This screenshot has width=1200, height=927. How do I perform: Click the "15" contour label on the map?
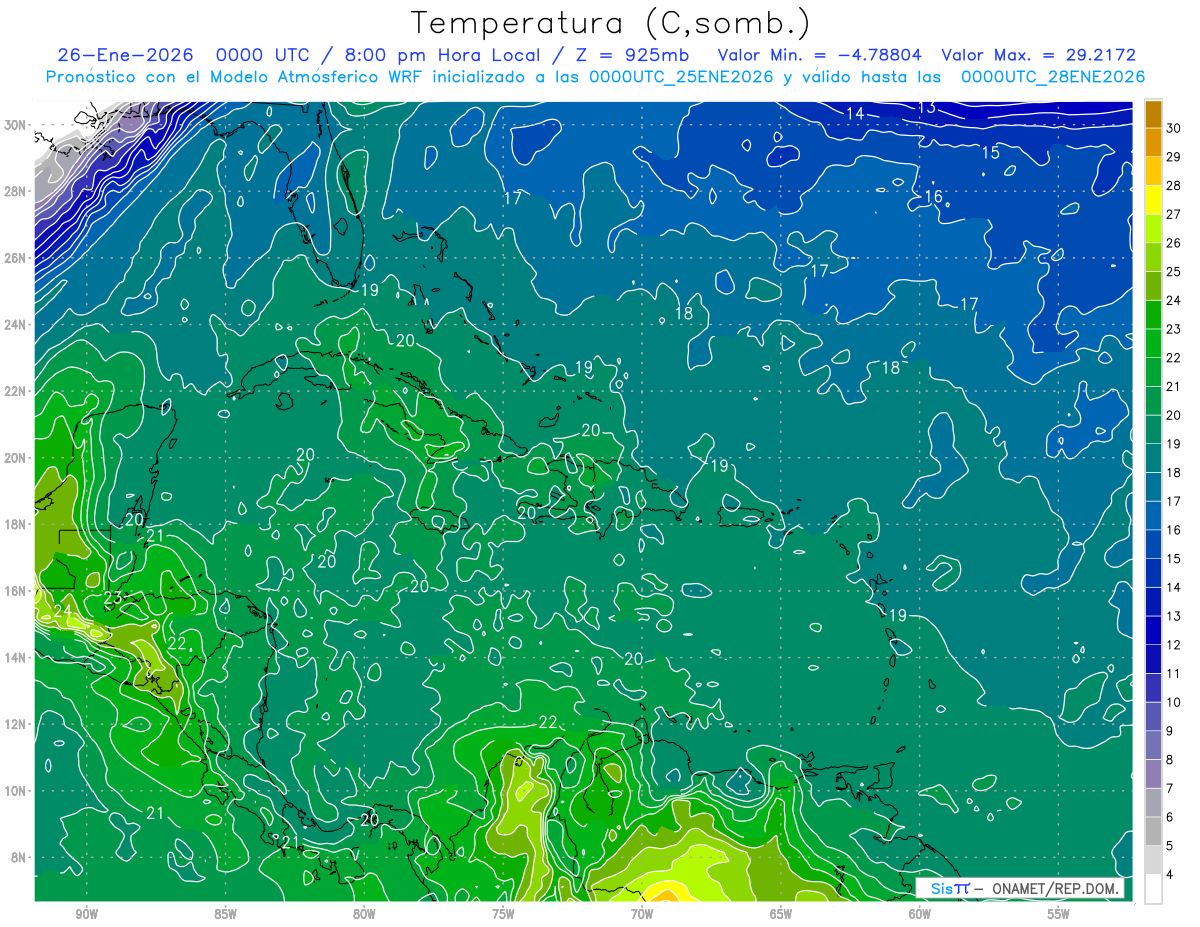pos(990,153)
